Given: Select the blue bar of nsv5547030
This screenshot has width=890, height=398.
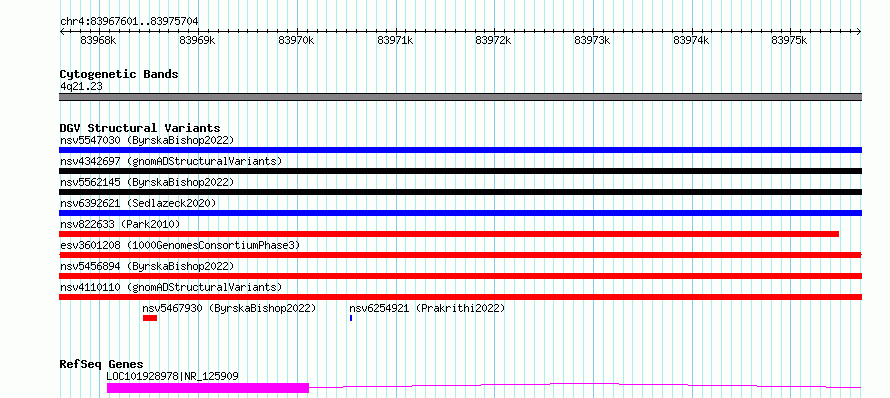Looking at the screenshot, I should tap(460, 150).
